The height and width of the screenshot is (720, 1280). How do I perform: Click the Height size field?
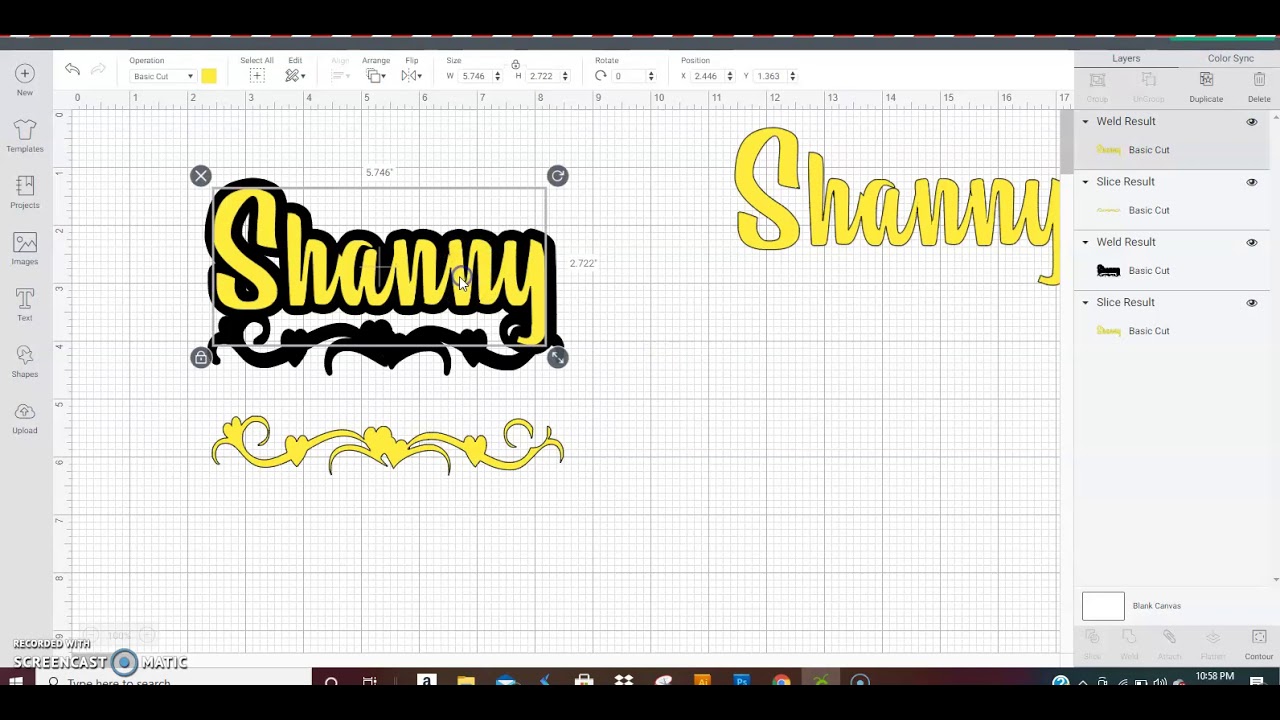click(x=542, y=76)
